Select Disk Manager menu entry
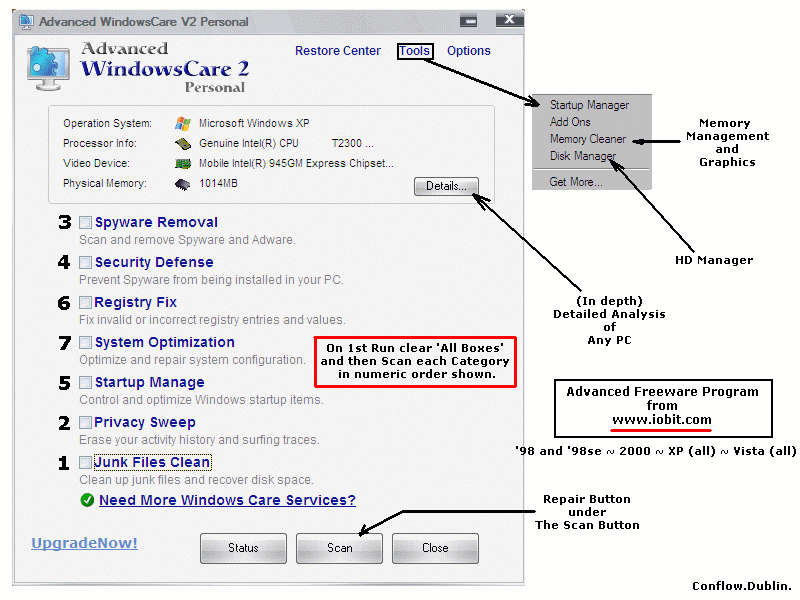 [583, 156]
